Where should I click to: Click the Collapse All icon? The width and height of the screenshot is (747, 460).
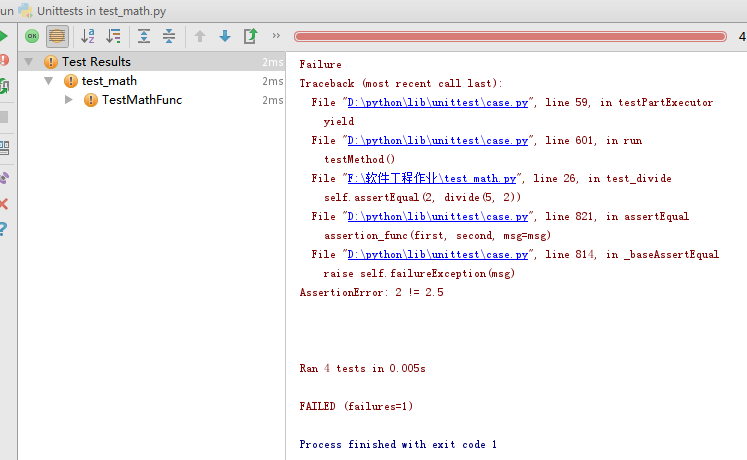[x=169, y=36]
